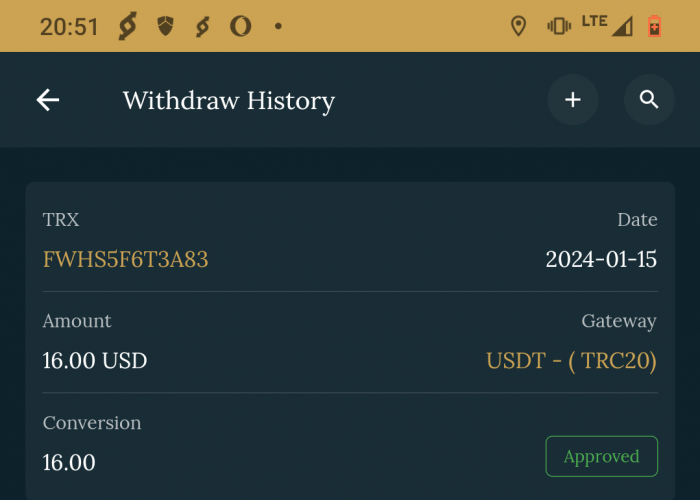The image size is (700, 500).
Task: Tap the 16.00 value under Conversion
Action: pyautogui.click(x=69, y=463)
